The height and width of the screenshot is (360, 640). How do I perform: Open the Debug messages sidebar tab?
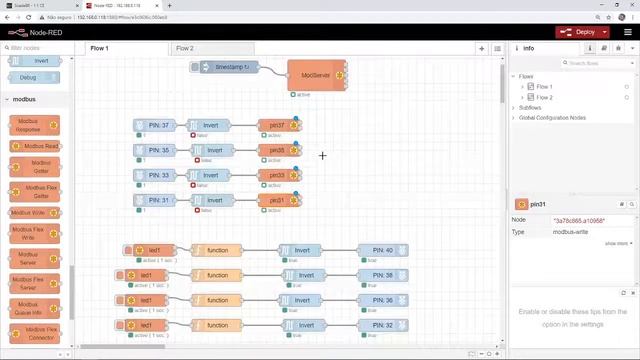pyautogui.click(x=618, y=48)
